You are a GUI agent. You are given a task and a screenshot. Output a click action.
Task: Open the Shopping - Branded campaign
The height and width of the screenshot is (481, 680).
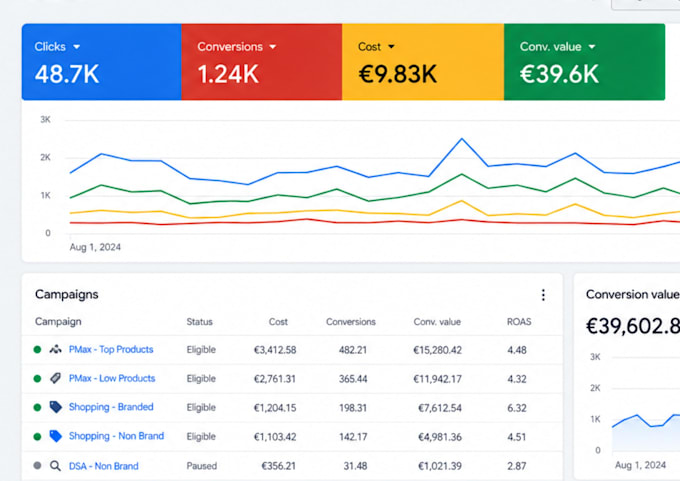tap(111, 407)
